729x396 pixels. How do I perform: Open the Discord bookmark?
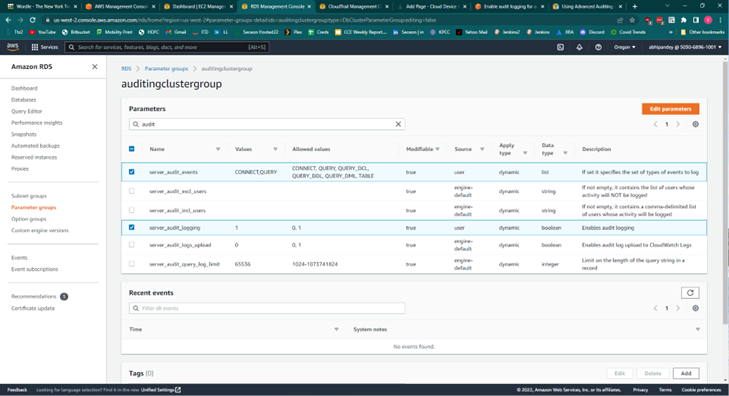592,32
